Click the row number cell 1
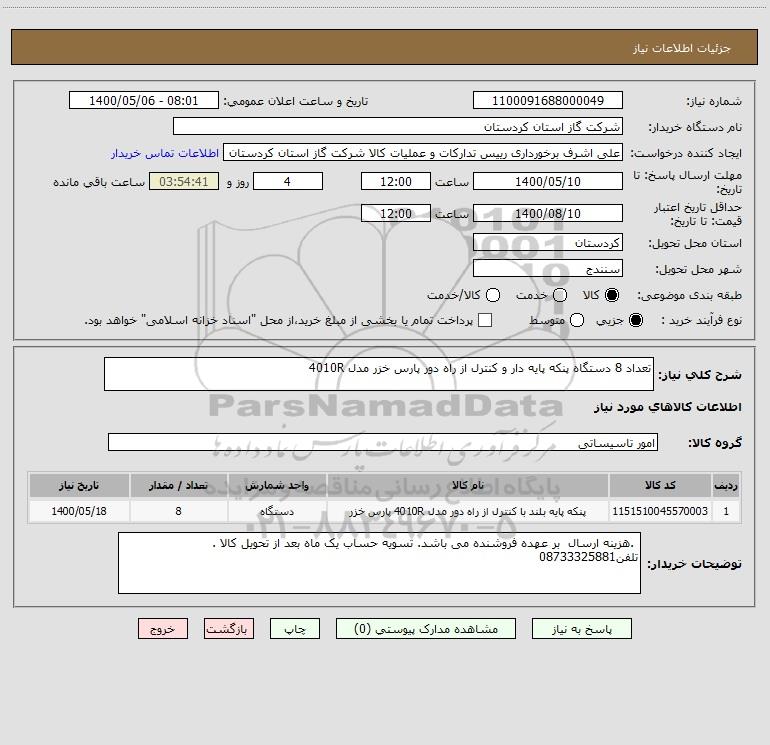This screenshot has height=745, width=770. point(726,511)
